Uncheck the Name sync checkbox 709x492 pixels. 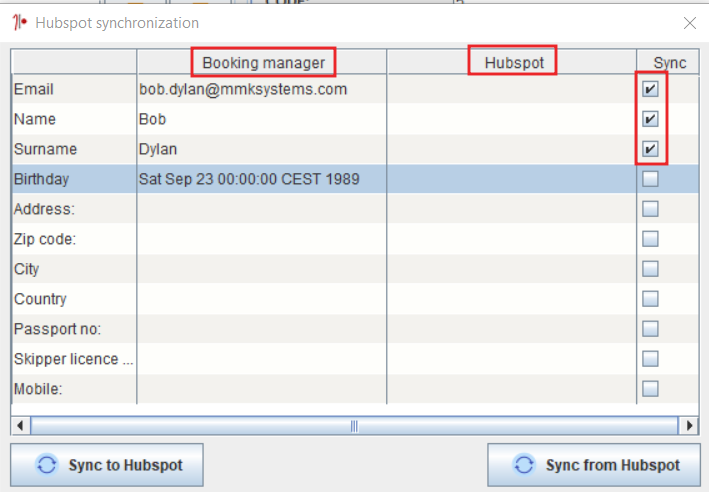(x=650, y=119)
